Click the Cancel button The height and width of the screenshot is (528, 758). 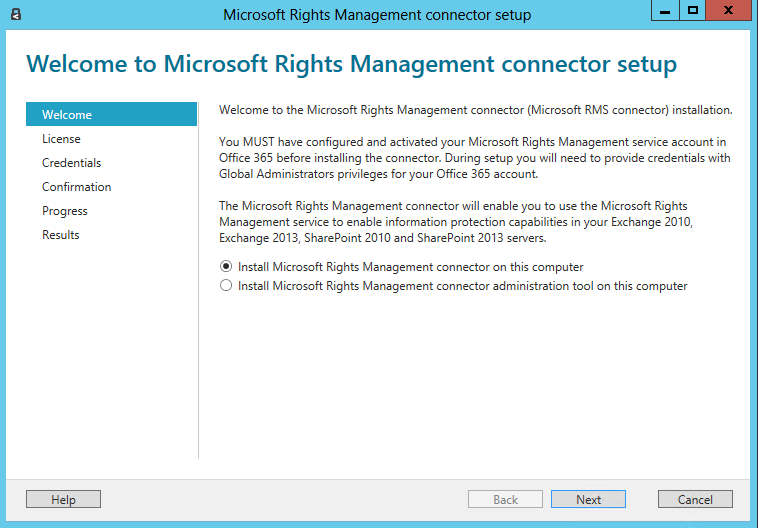(695, 499)
